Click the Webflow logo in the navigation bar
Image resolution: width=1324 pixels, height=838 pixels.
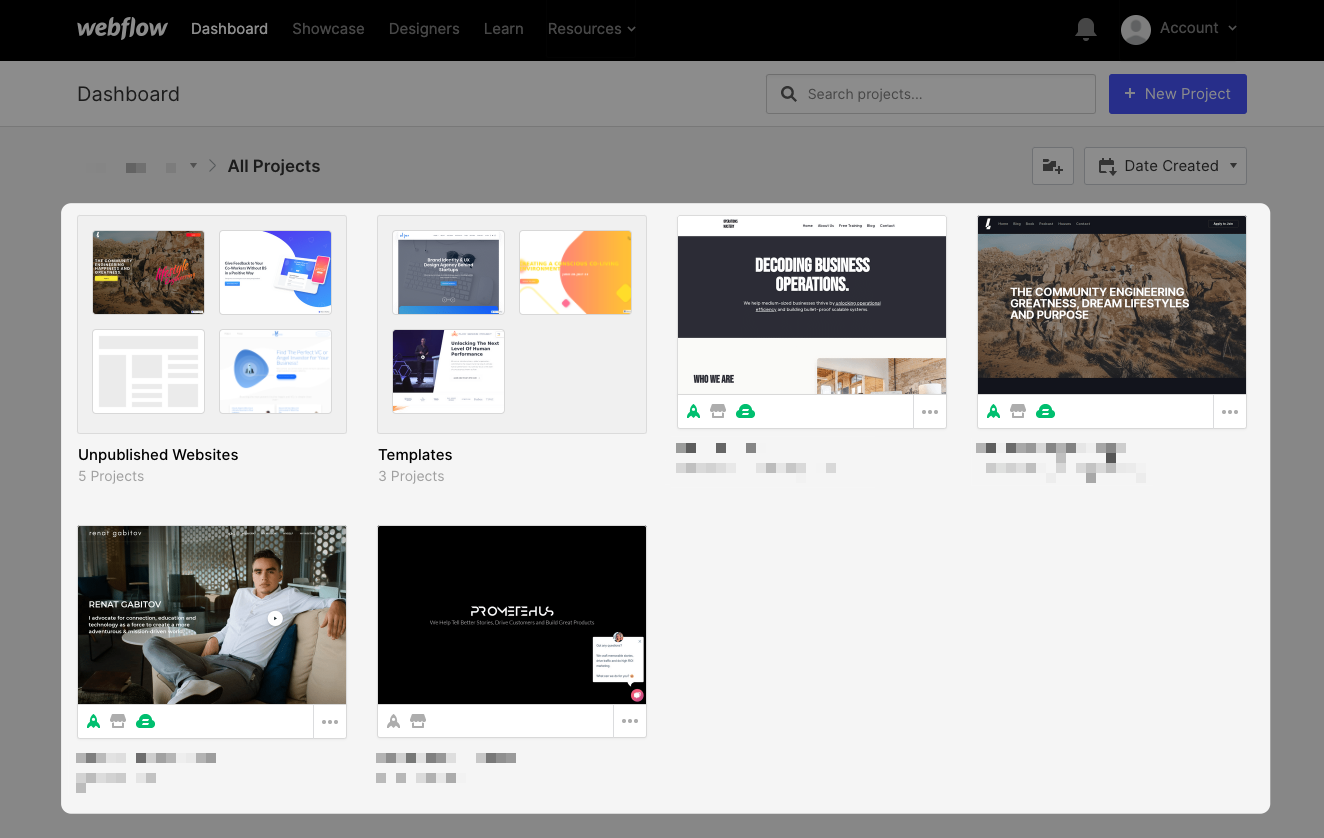(x=121, y=29)
